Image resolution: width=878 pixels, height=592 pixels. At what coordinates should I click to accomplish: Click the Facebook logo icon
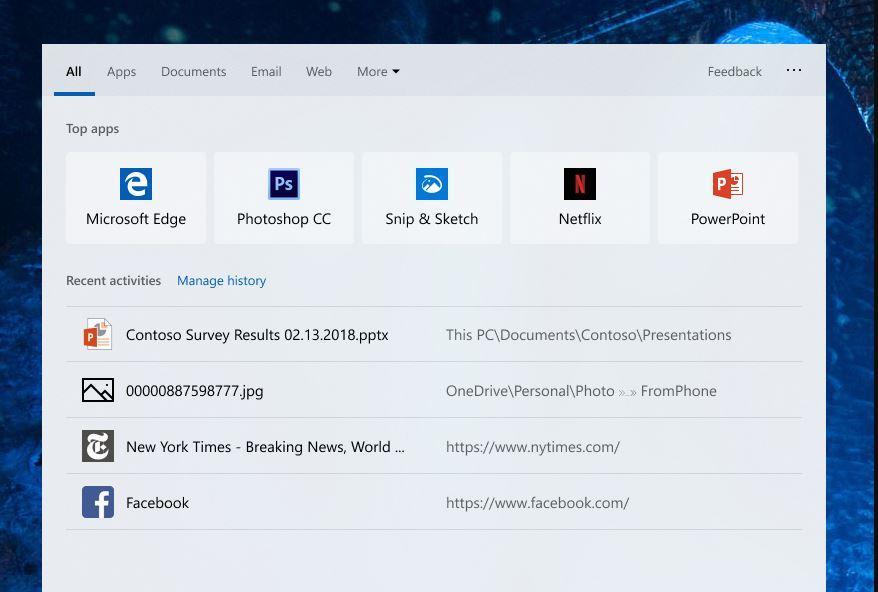click(x=98, y=503)
